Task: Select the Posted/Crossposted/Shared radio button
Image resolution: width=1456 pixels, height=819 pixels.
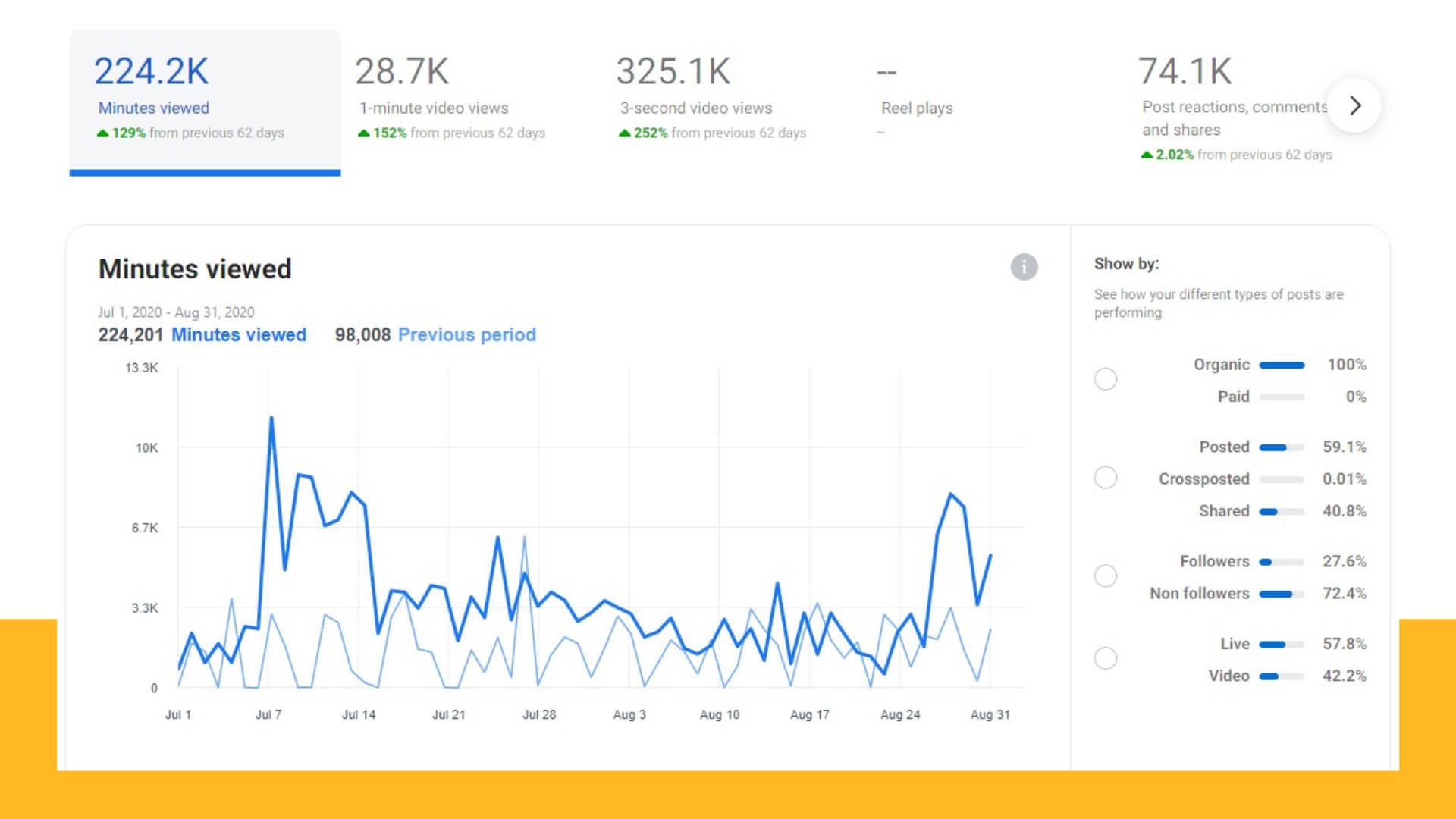Action: [x=1105, y=478]
